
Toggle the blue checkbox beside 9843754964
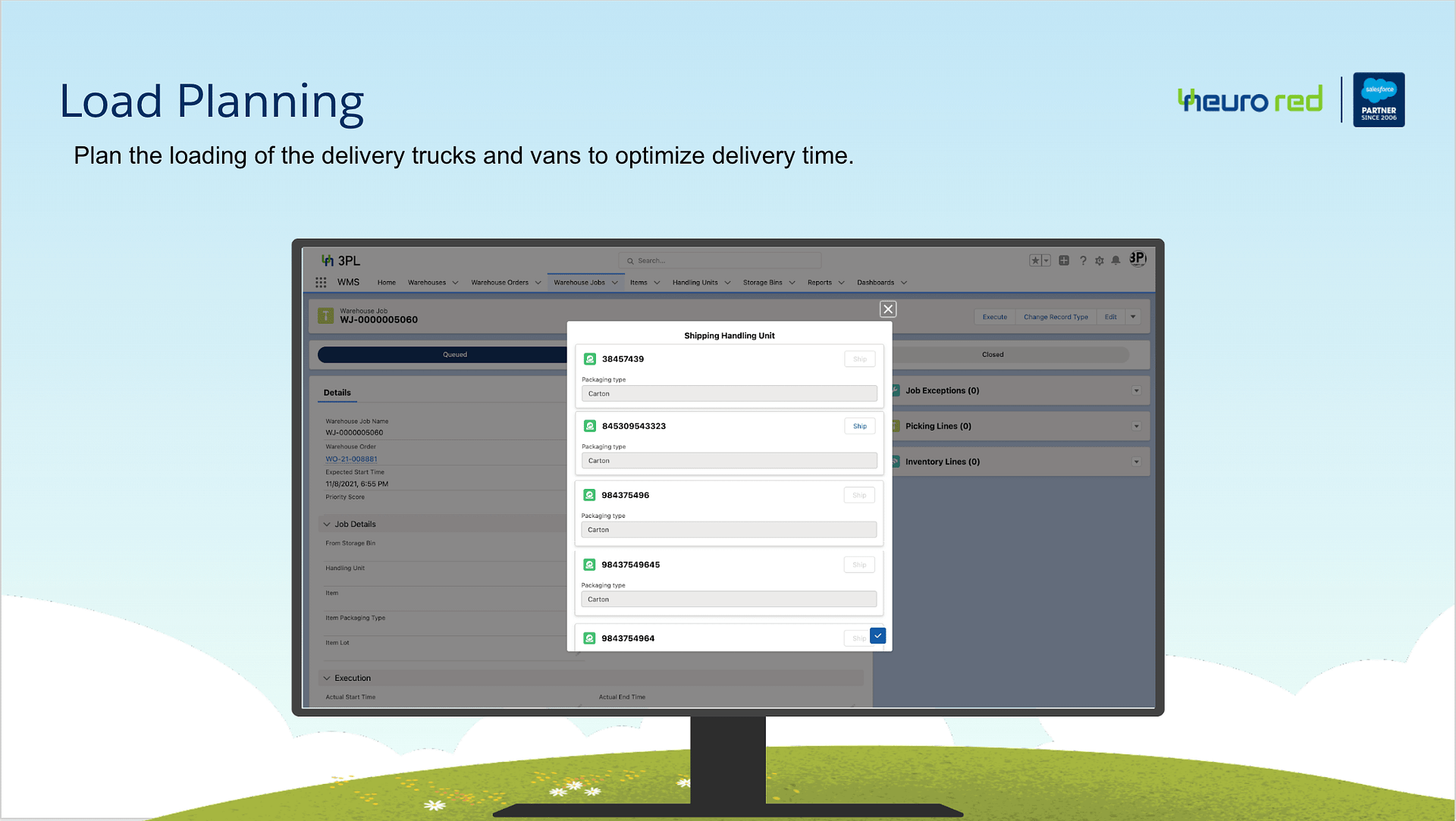pyautogui.click(x=877, y=635)
